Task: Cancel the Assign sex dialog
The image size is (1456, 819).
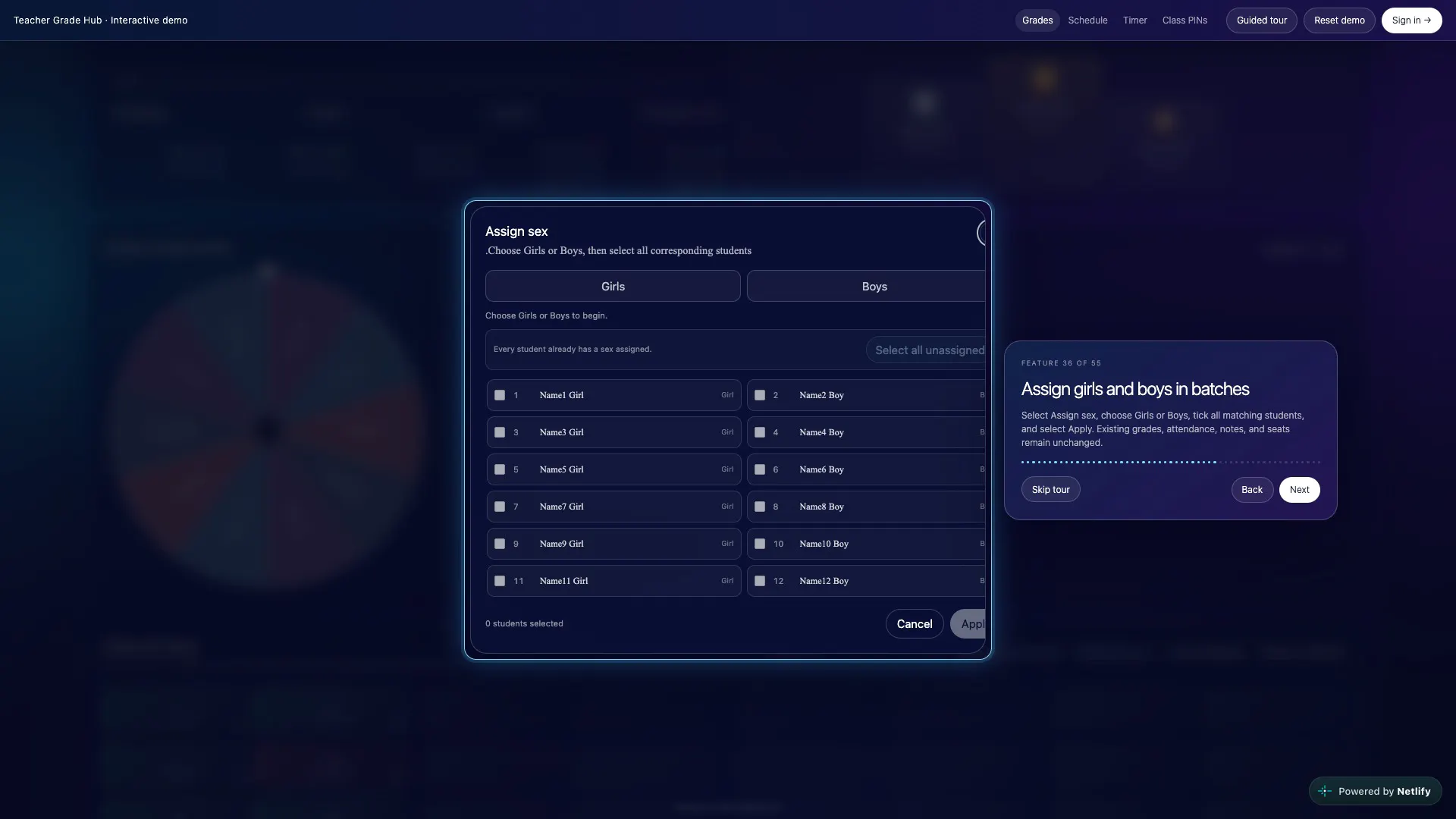Action: tap(915, 624)
